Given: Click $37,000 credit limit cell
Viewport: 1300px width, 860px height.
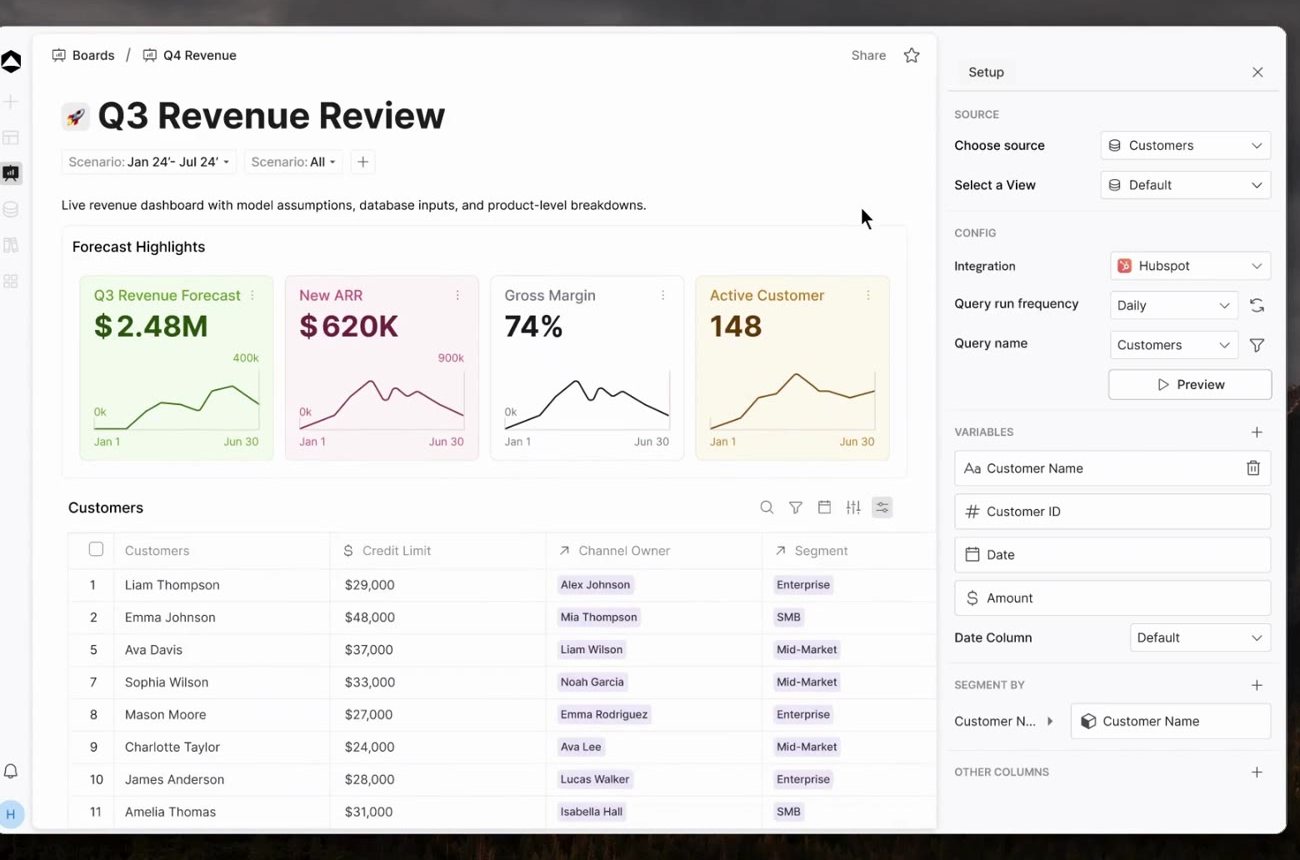Looking at the screenshot, I should point(369,650).
